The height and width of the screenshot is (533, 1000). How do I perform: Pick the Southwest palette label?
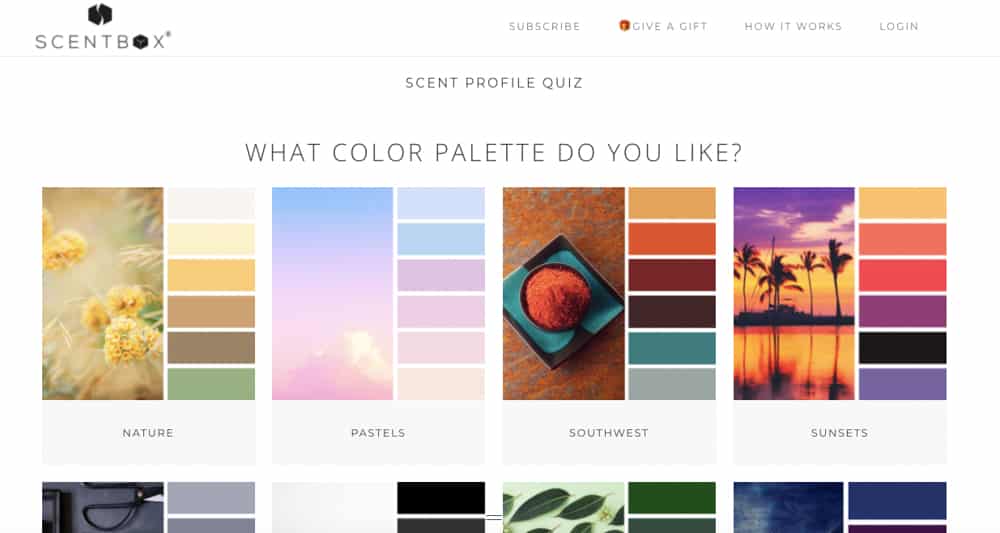pyautogui.click(x=609, y=433)
